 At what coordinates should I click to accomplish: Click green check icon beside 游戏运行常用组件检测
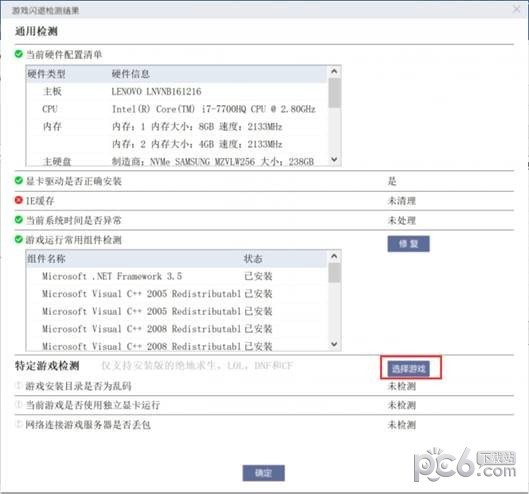(19, 240)
